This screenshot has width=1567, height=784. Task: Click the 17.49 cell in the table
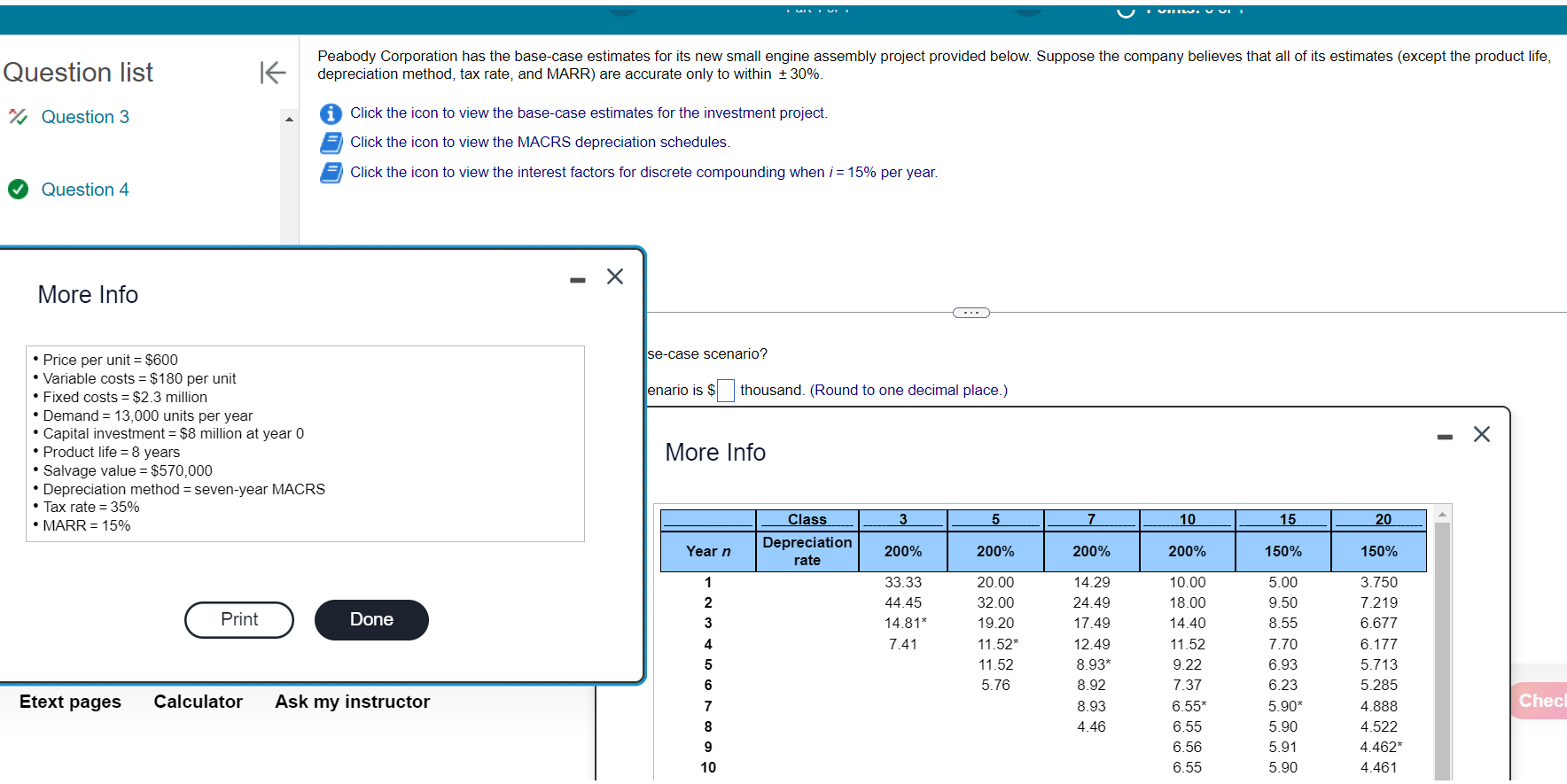pos(1092,624)
